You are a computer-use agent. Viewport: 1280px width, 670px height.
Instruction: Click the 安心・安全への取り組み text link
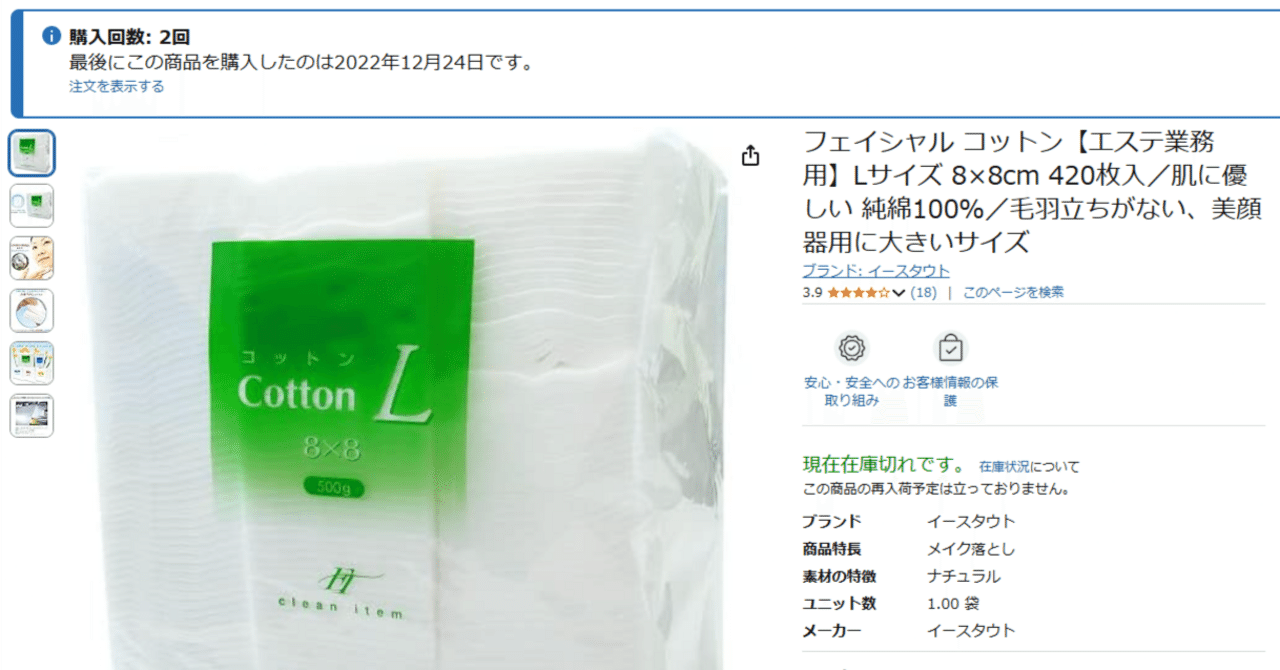[x=852, y=391]
